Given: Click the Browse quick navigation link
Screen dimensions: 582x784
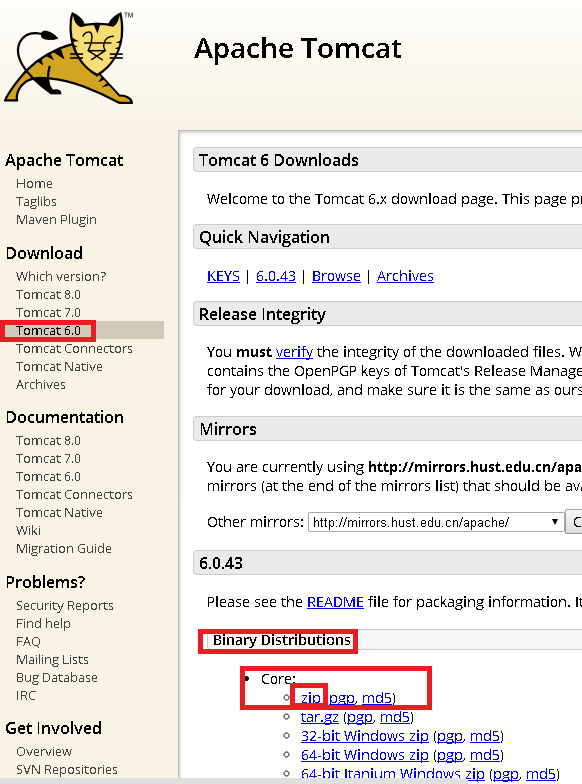Looking at the screenshot, I should tap(336, 276).
